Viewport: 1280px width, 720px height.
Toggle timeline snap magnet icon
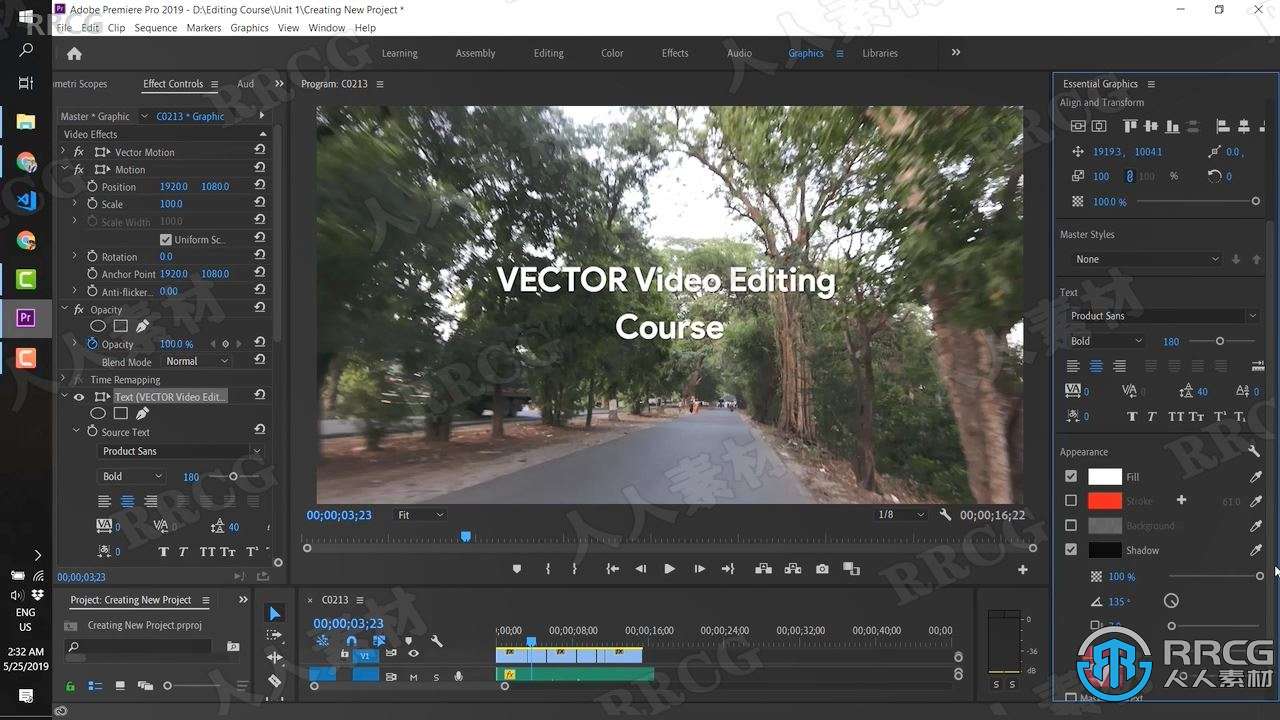[351, 641]
